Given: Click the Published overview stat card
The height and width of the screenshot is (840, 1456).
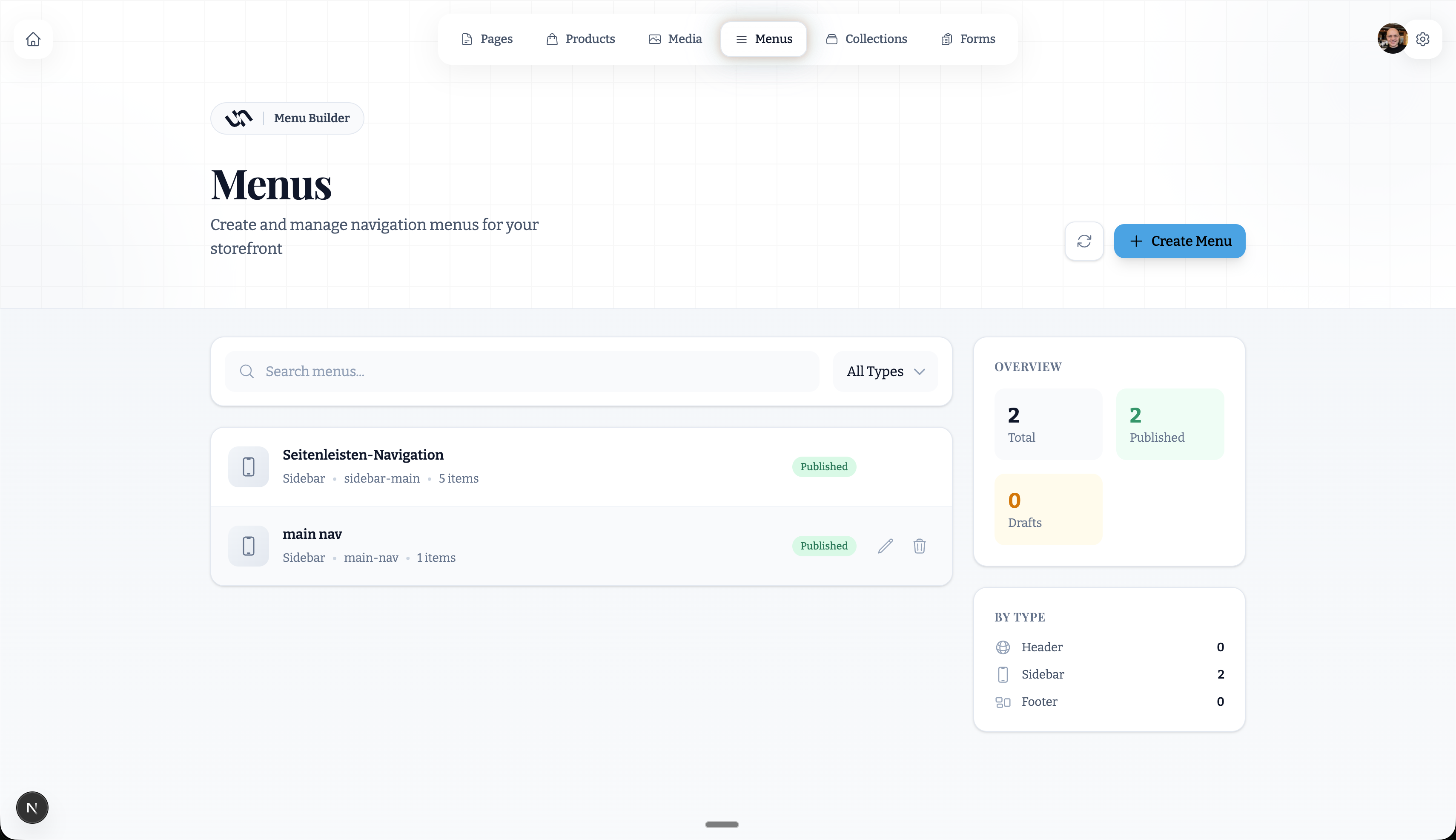Looking at the screenshot, I should coord(1169,424).
